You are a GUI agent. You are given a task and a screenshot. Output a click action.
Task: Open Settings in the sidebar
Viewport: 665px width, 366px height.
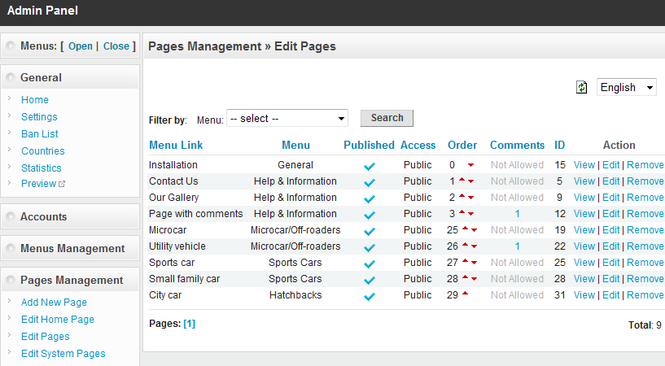pos(39,117)
